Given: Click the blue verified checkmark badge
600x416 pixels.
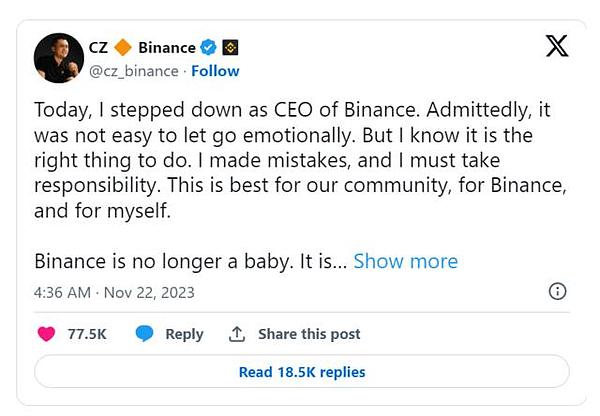Looking at the screenshot, I should tap(208, 47).
